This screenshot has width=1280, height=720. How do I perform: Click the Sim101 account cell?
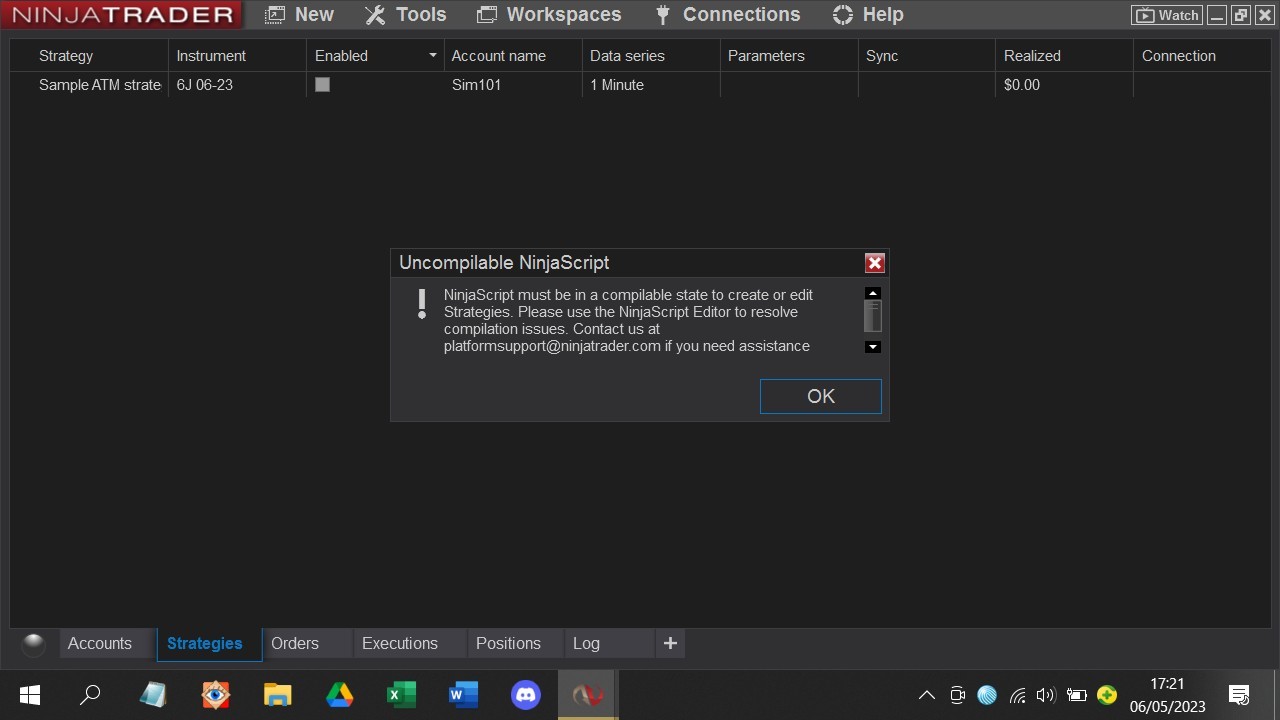(x=476, y=85)
